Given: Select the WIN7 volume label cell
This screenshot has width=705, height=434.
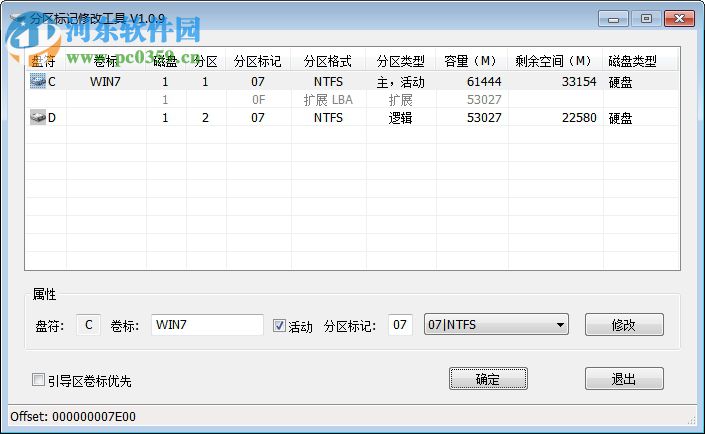Looking at the screenshot, I should 105,82.
